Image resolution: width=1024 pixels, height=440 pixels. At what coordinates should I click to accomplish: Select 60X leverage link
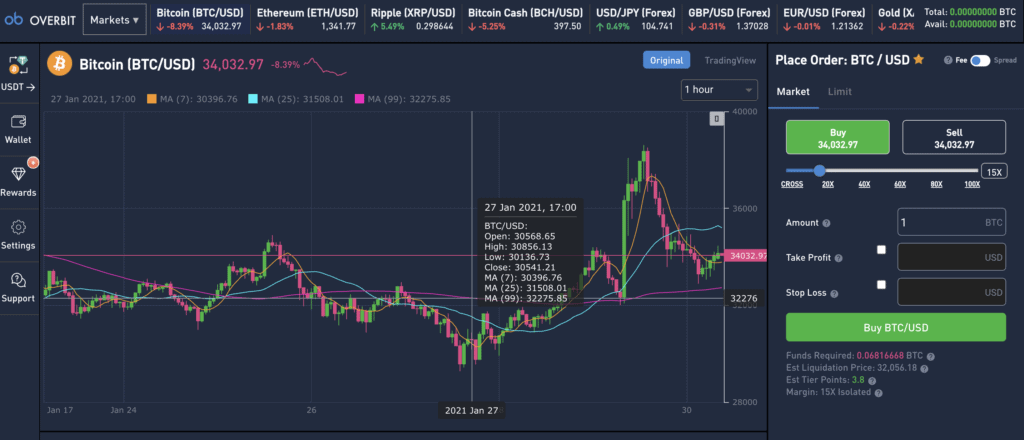(x=900, y=185)
